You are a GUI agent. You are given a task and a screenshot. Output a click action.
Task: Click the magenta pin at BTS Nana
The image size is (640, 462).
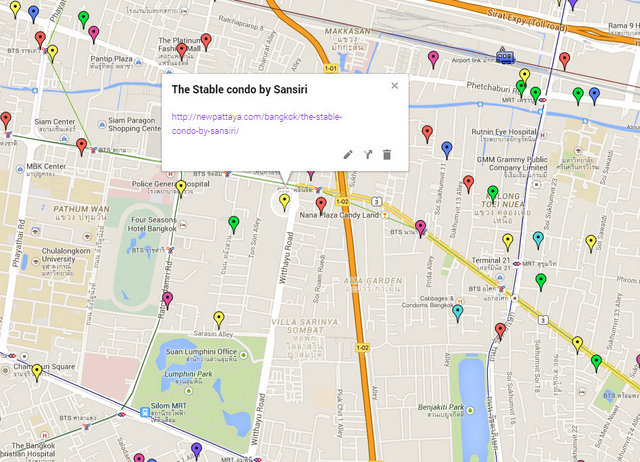point(420,229)
